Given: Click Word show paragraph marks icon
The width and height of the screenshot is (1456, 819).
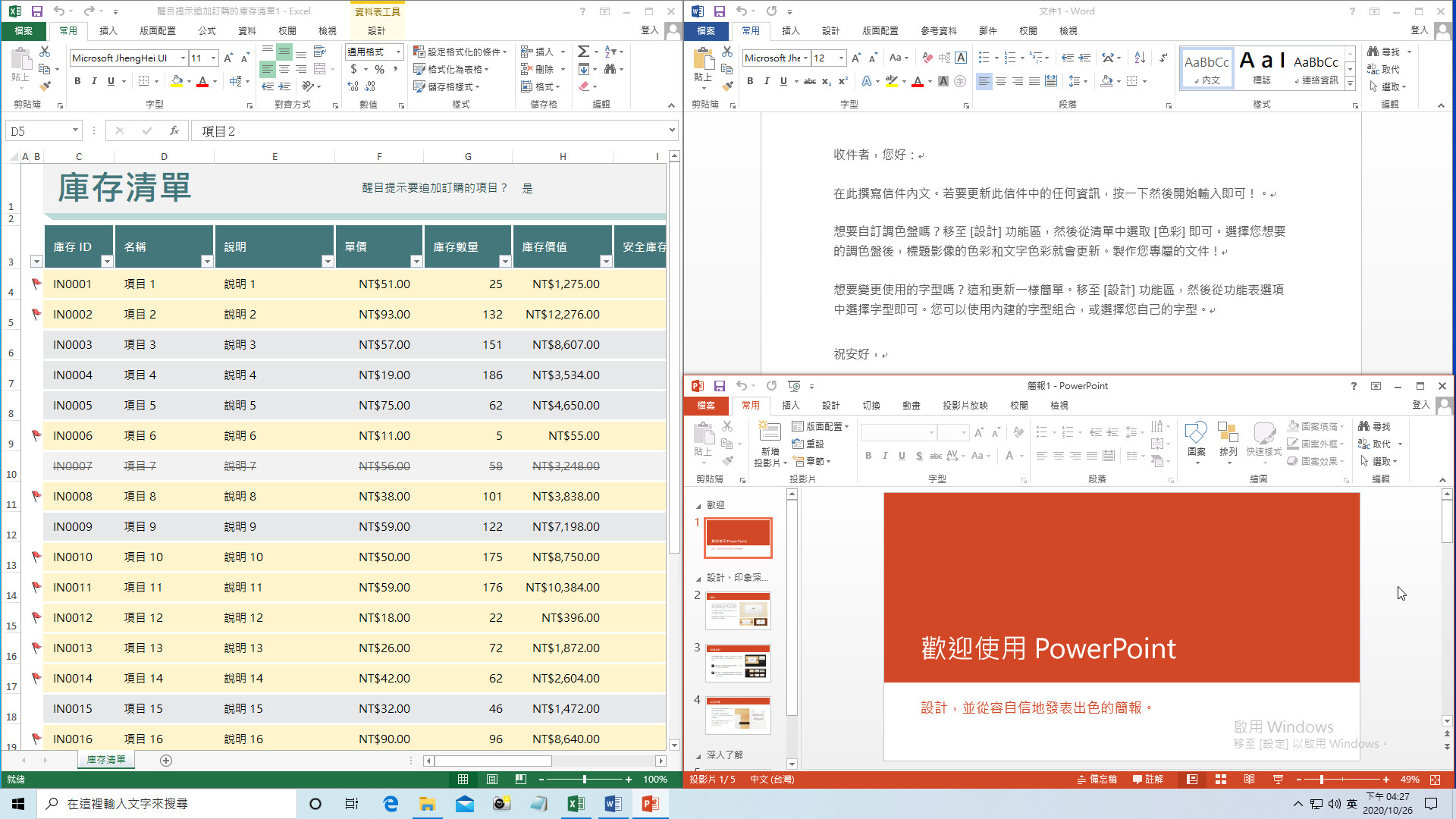Looking at the screenshot, I should click(1163, 58).
